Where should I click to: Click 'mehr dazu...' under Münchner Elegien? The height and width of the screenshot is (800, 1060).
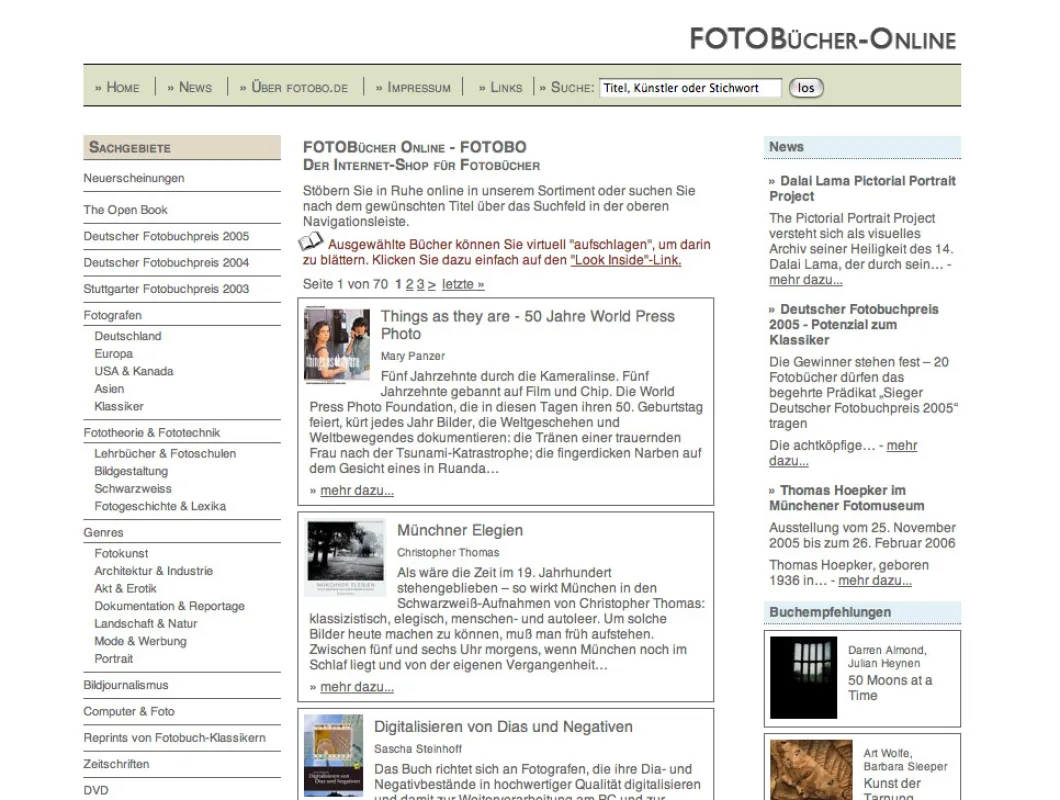tap(357, 687)
